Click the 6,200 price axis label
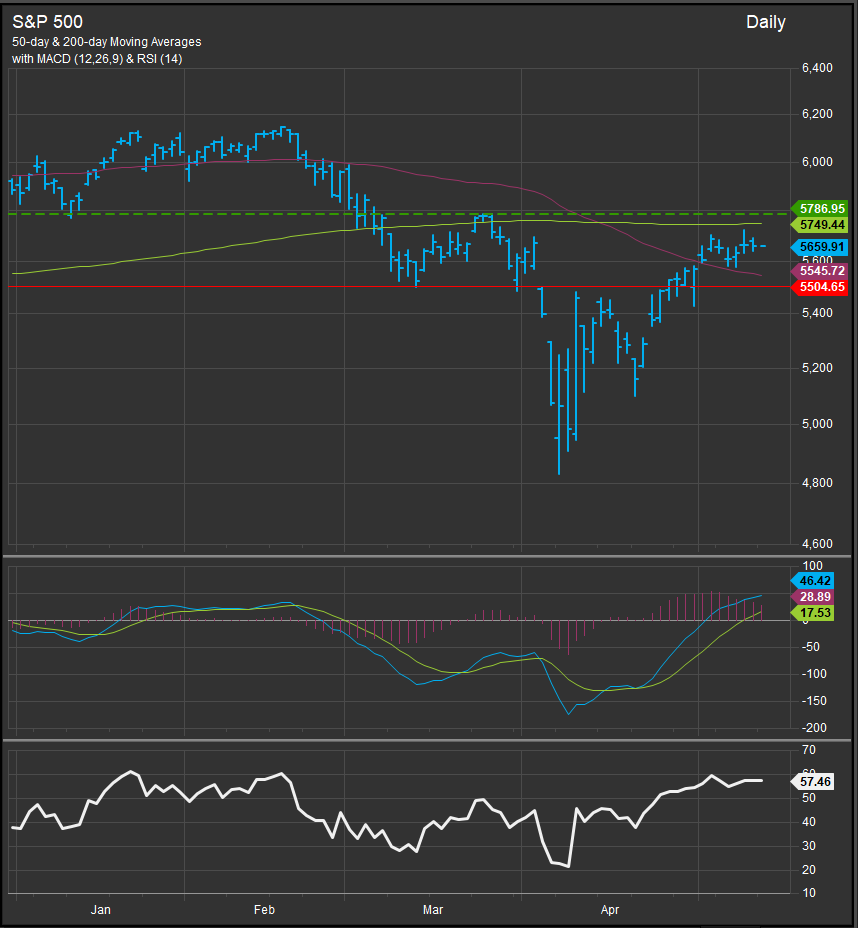 coord(817,114)
